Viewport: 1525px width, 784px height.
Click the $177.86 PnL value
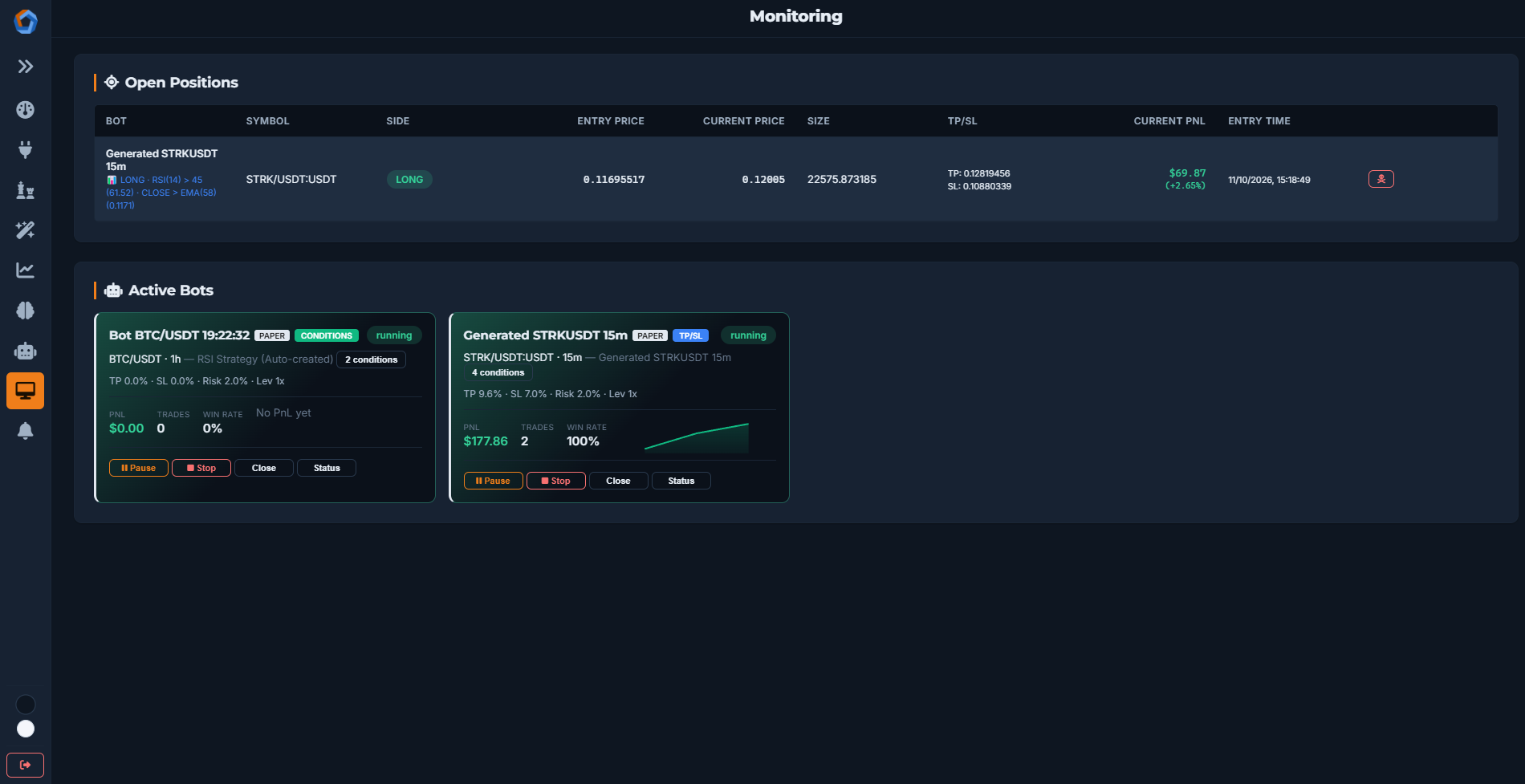tap(486, 441)
